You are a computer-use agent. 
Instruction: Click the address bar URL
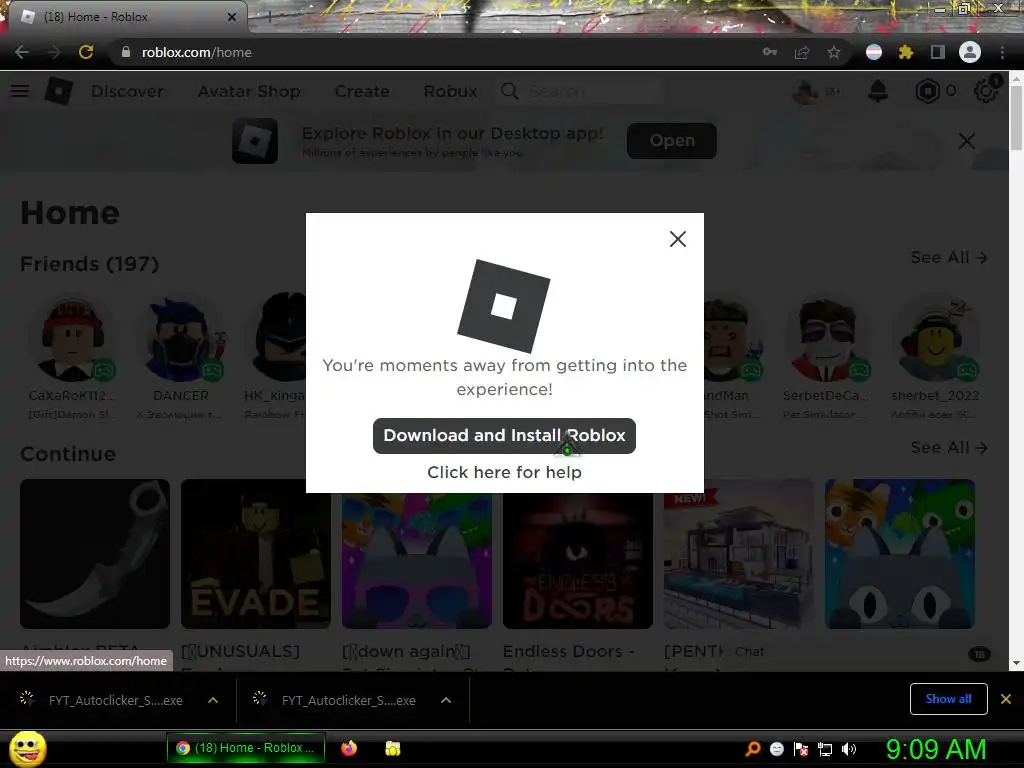coord(197,52)
